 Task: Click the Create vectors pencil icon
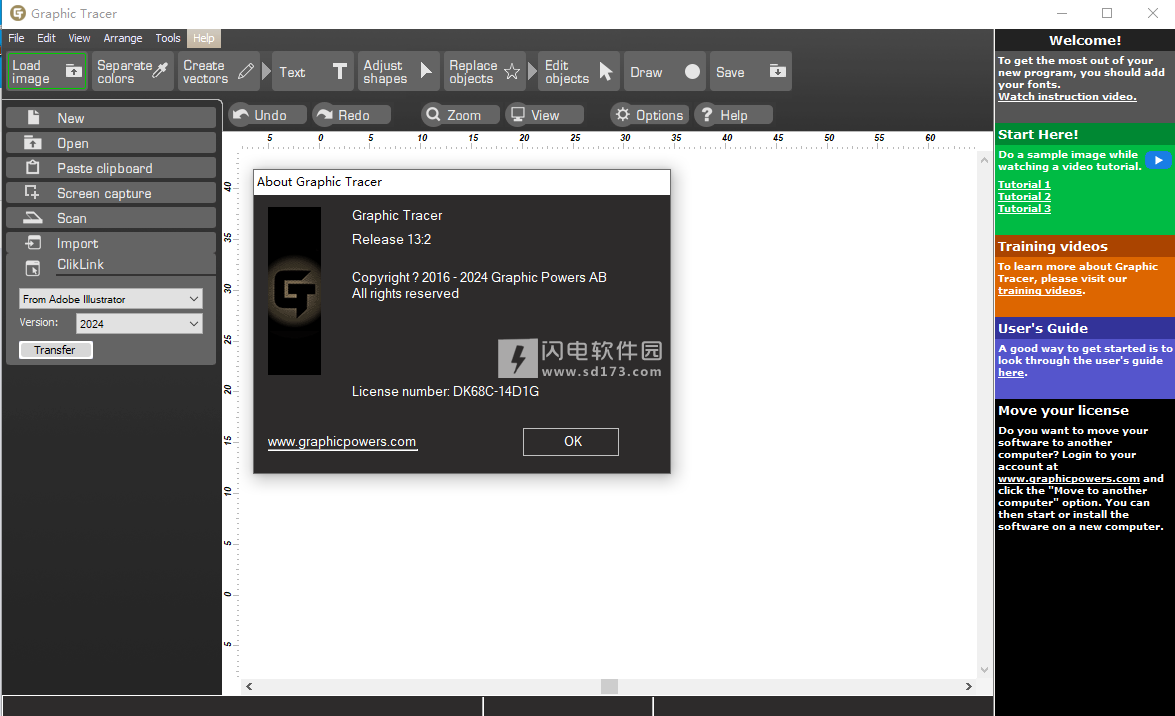pyautogui.click(x=246, y=71)
